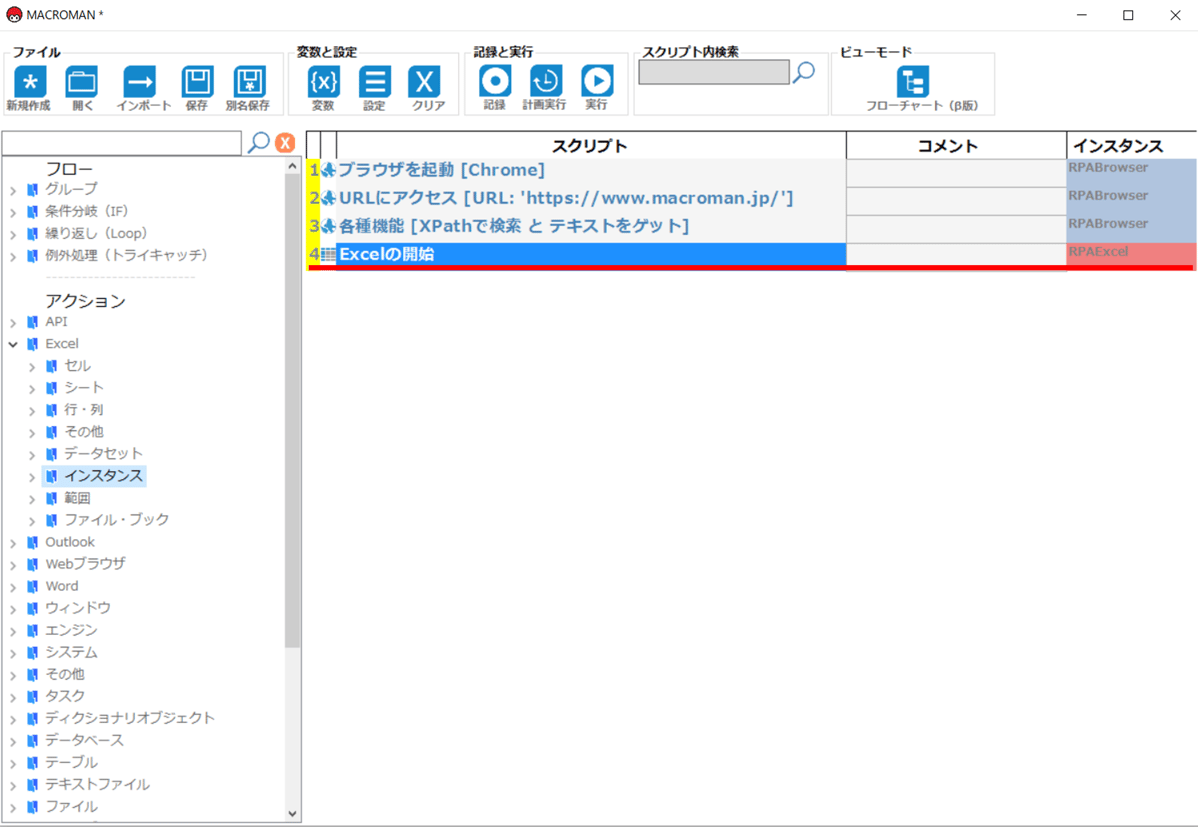Switch to フローチャート (β版) view icon

click(913, 81)
